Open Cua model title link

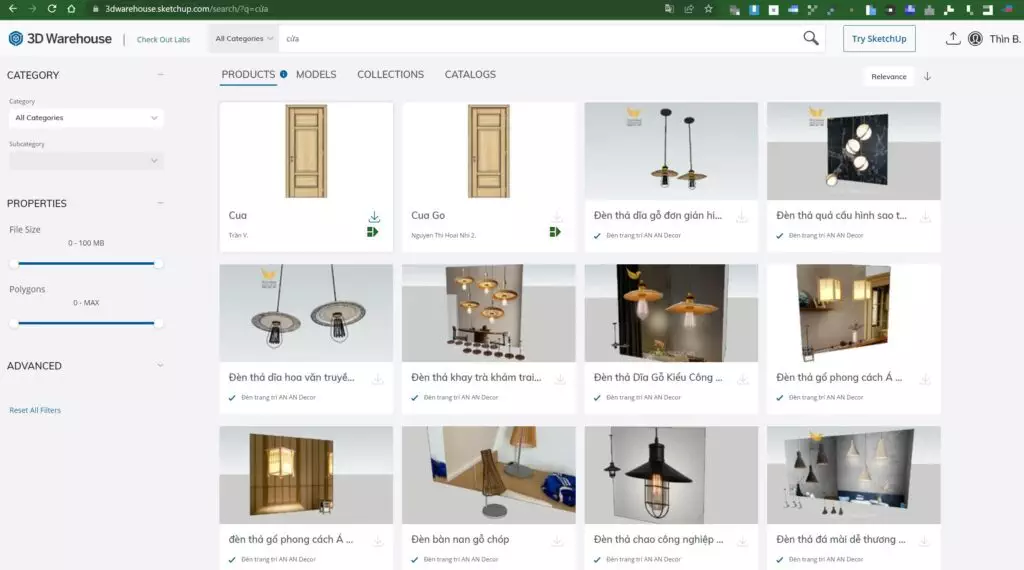(x=238, y=215)
